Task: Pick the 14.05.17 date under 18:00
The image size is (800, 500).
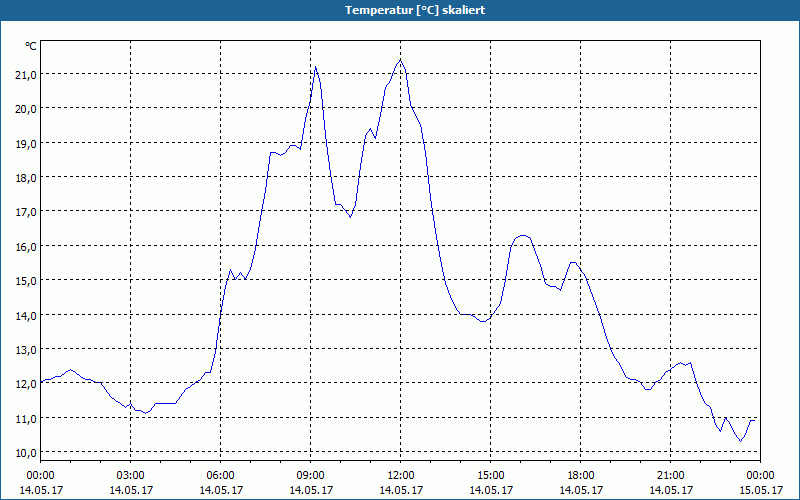Action: 581,490
